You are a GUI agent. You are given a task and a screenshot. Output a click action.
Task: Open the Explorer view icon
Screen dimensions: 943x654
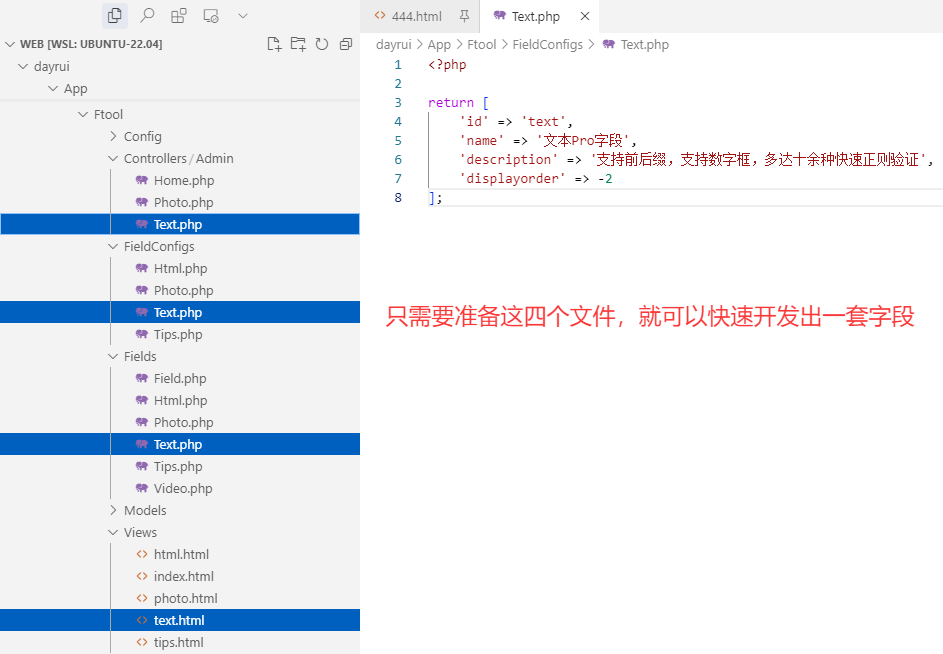click(x=114, y=16)
